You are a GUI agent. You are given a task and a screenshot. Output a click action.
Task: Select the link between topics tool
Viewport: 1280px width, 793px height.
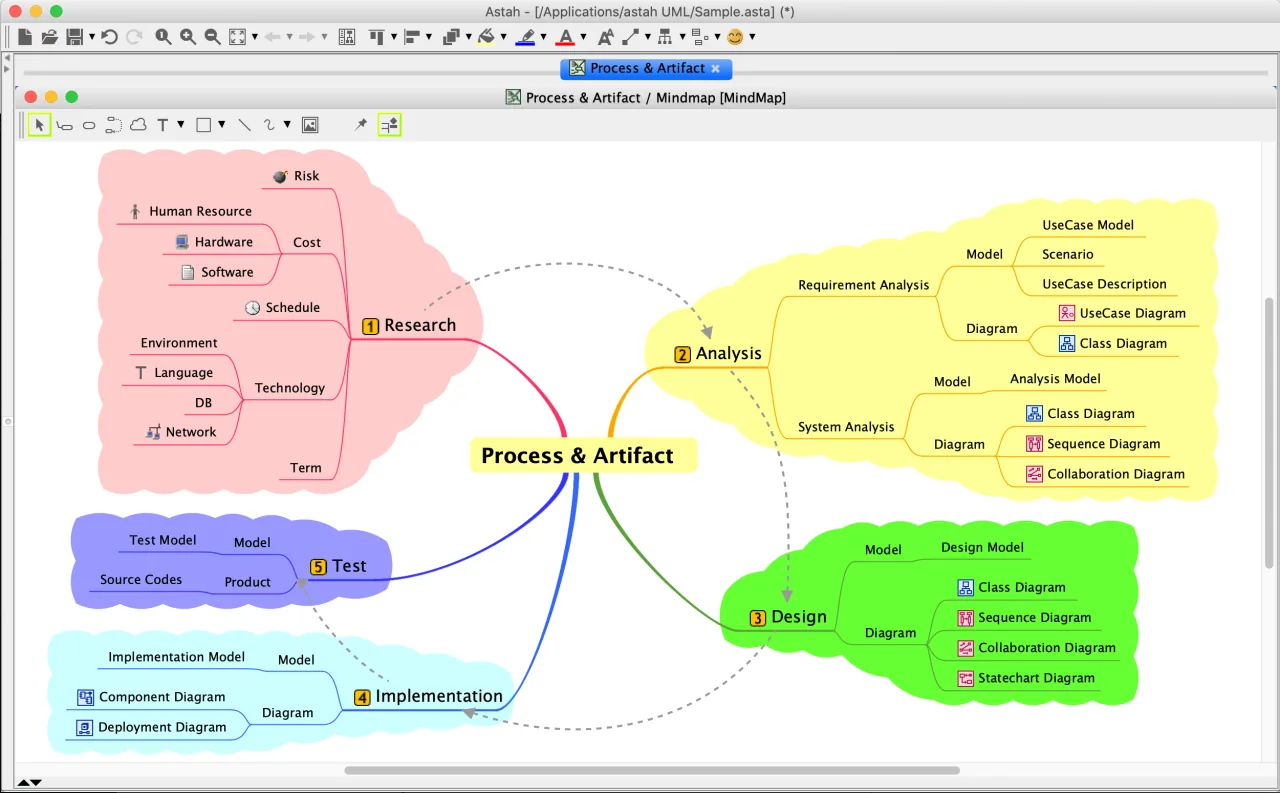pyautogui.click(x=114, y=125)
